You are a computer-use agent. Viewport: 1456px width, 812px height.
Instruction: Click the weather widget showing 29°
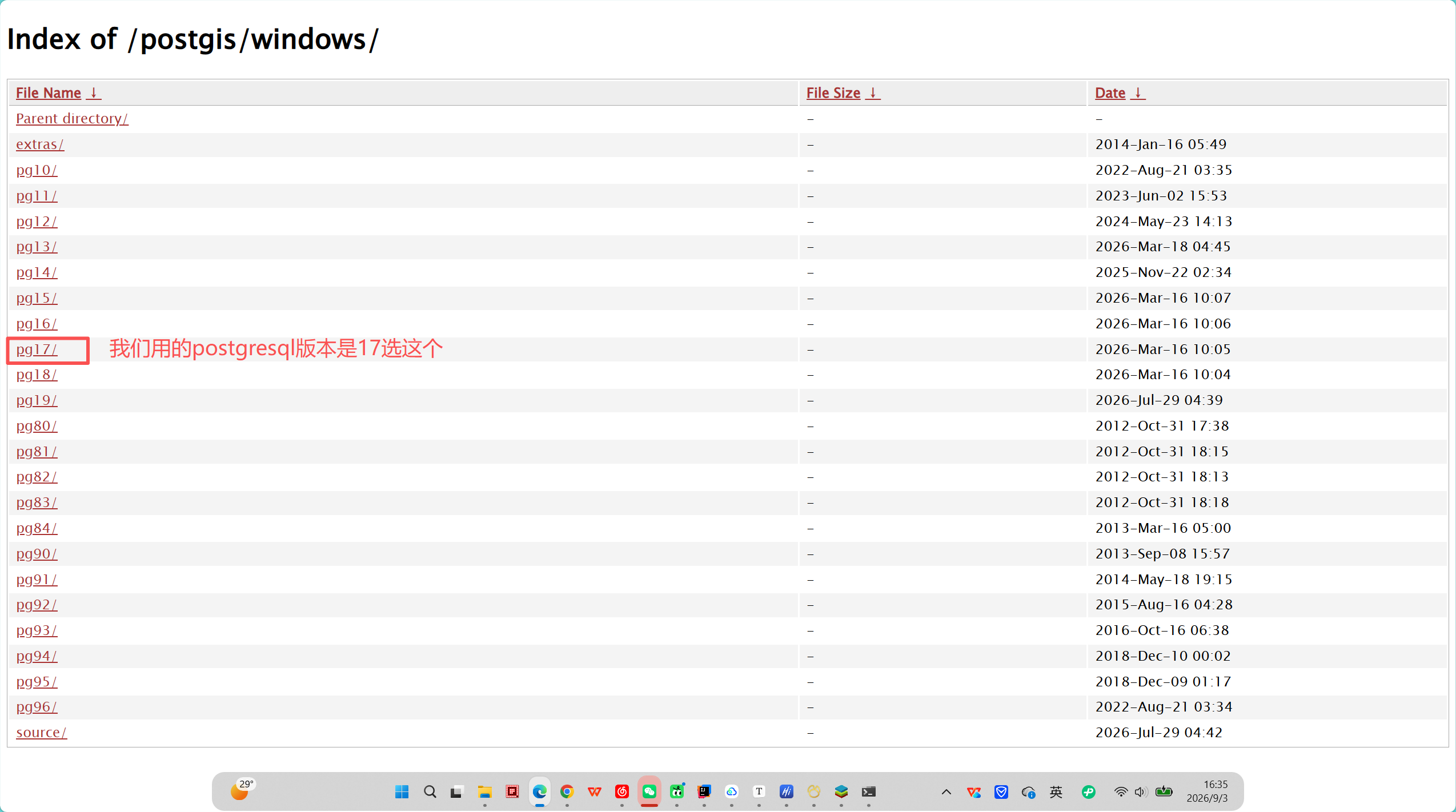click(242, 790)
